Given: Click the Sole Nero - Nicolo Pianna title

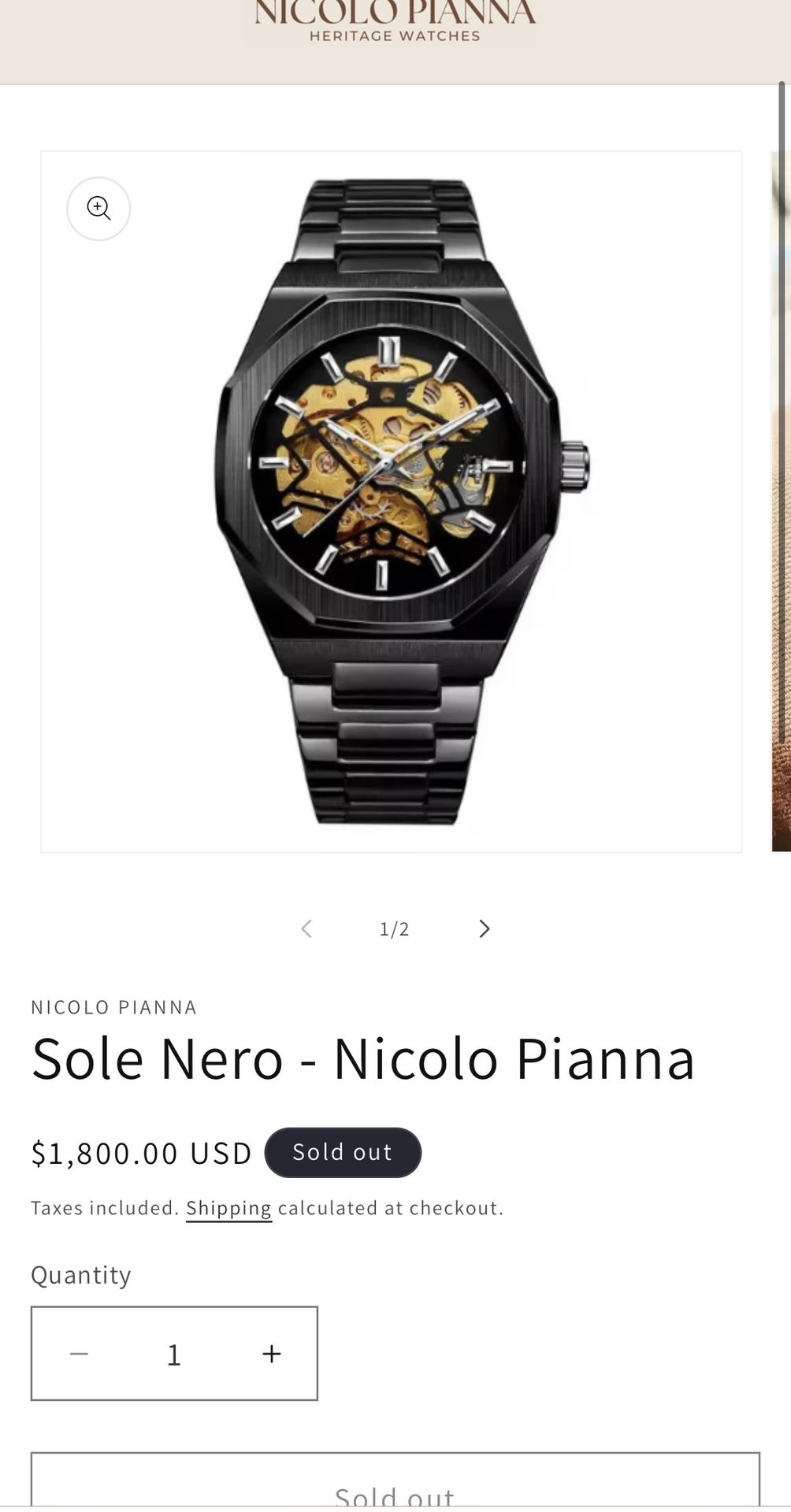Looking at the screenshot, I should pyautogui.click(x=363, y=1059).
